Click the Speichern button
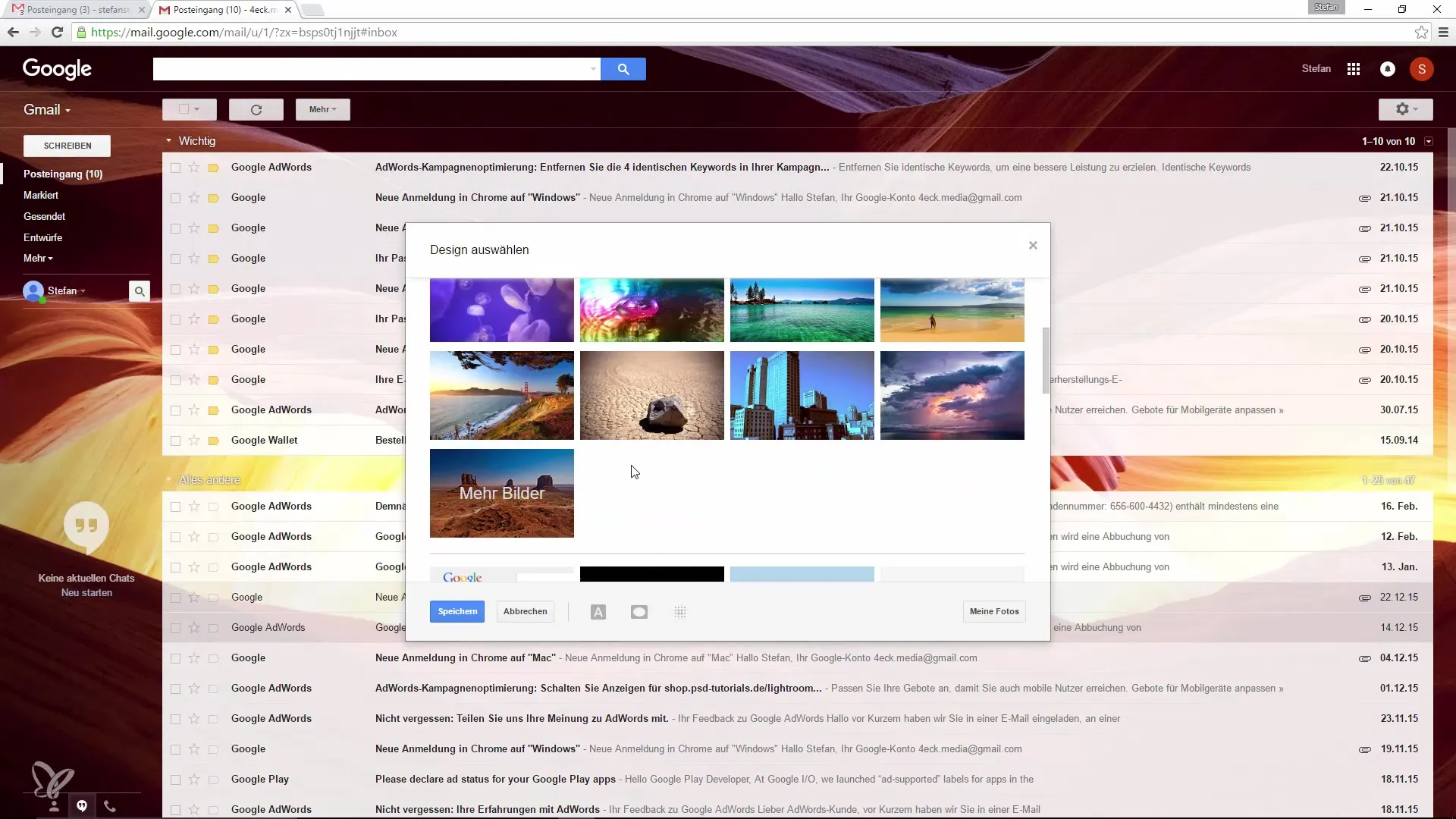1456x819 pixels. (457, 612)
